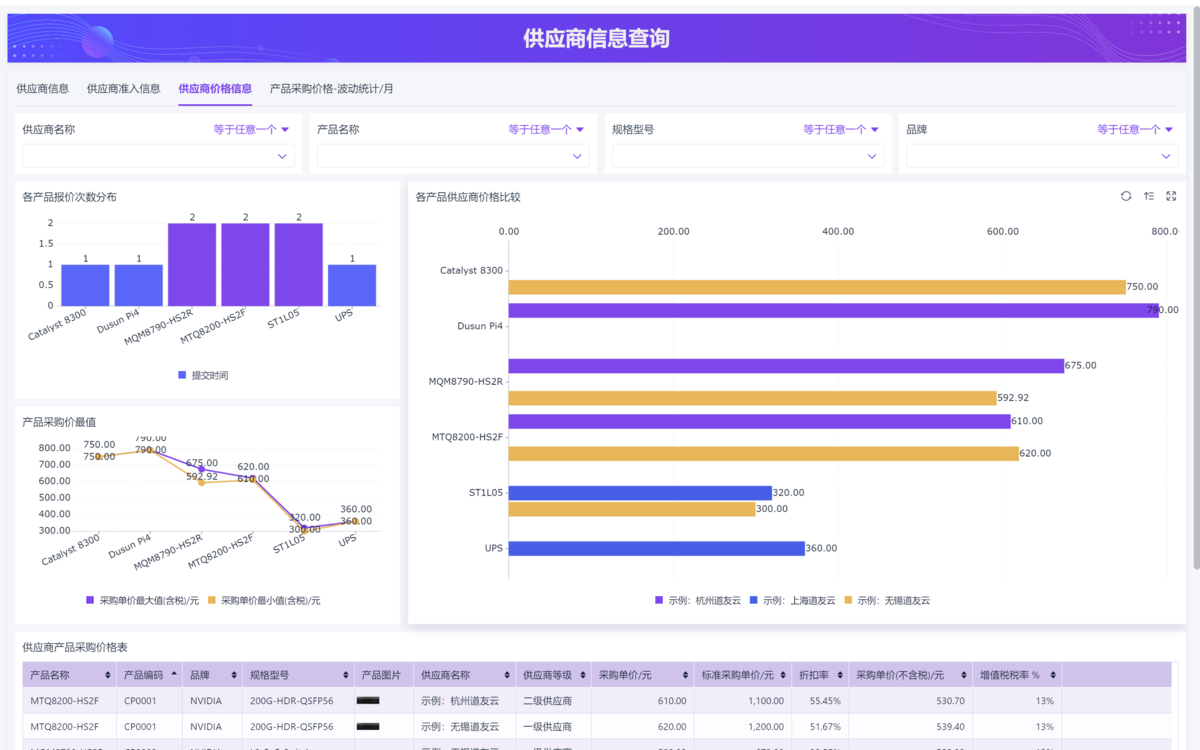Image resolution: width=1200 pixels, height=750 pixels.
Task: Click the sort icon in price comparison chart
Action: [1149, 196]
